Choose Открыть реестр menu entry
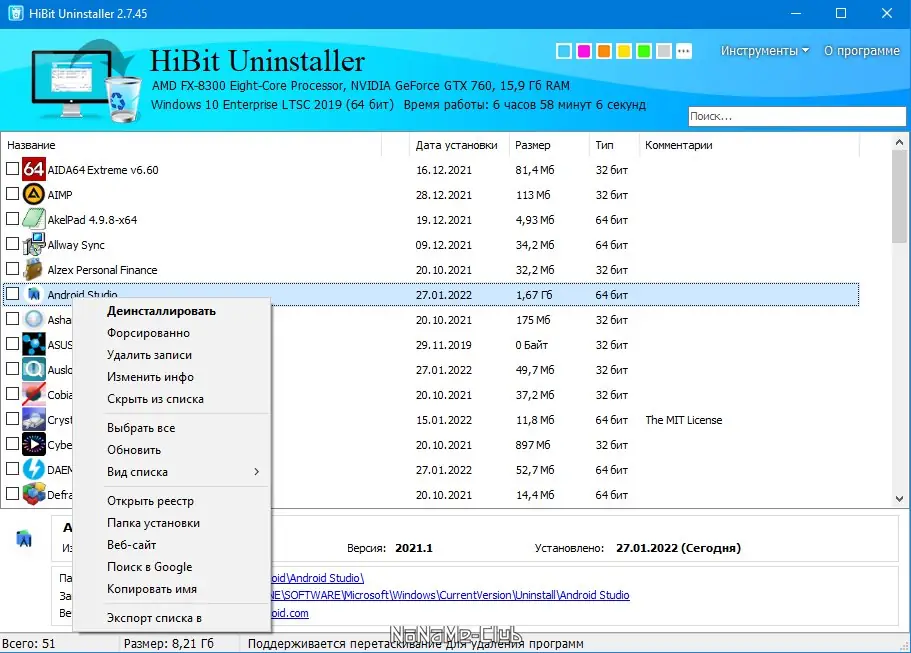The height and width of the screenshot is (653, 911). (x=172, y=501)
